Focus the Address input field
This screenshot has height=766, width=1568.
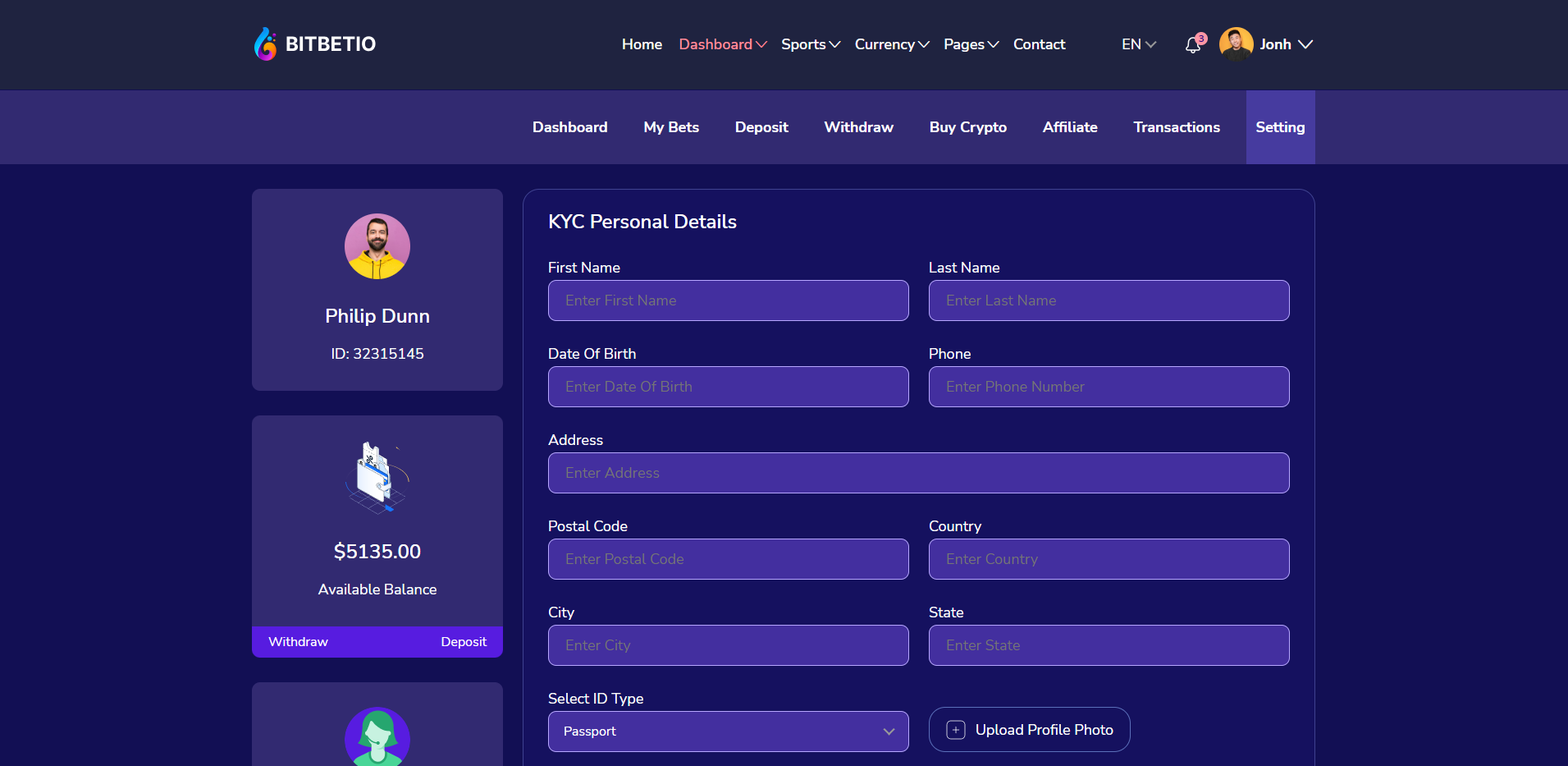tap(919, 473)
